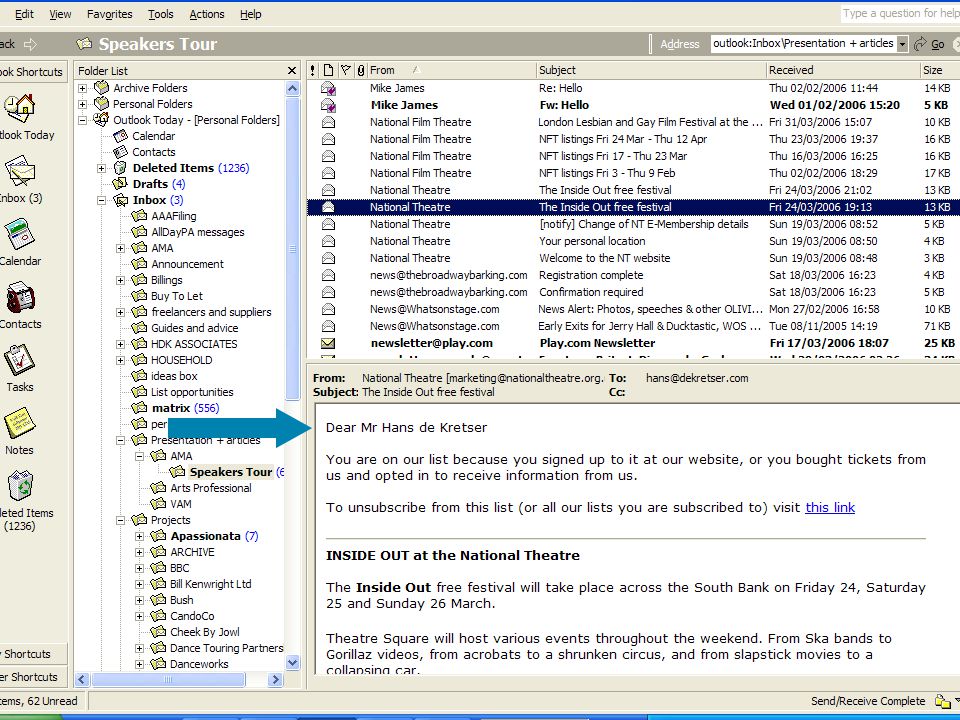
Task: Click envelope icon of Mike James Fw: Hello
Action: pyautogui.click(x=328, y=105)
